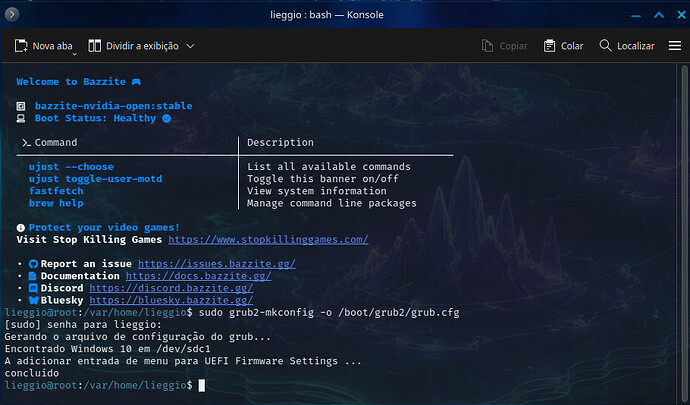The width and height of the screenshot is (690, 405).
Task: Open the issues.bazzite.gg link
Action: (217, 264)
